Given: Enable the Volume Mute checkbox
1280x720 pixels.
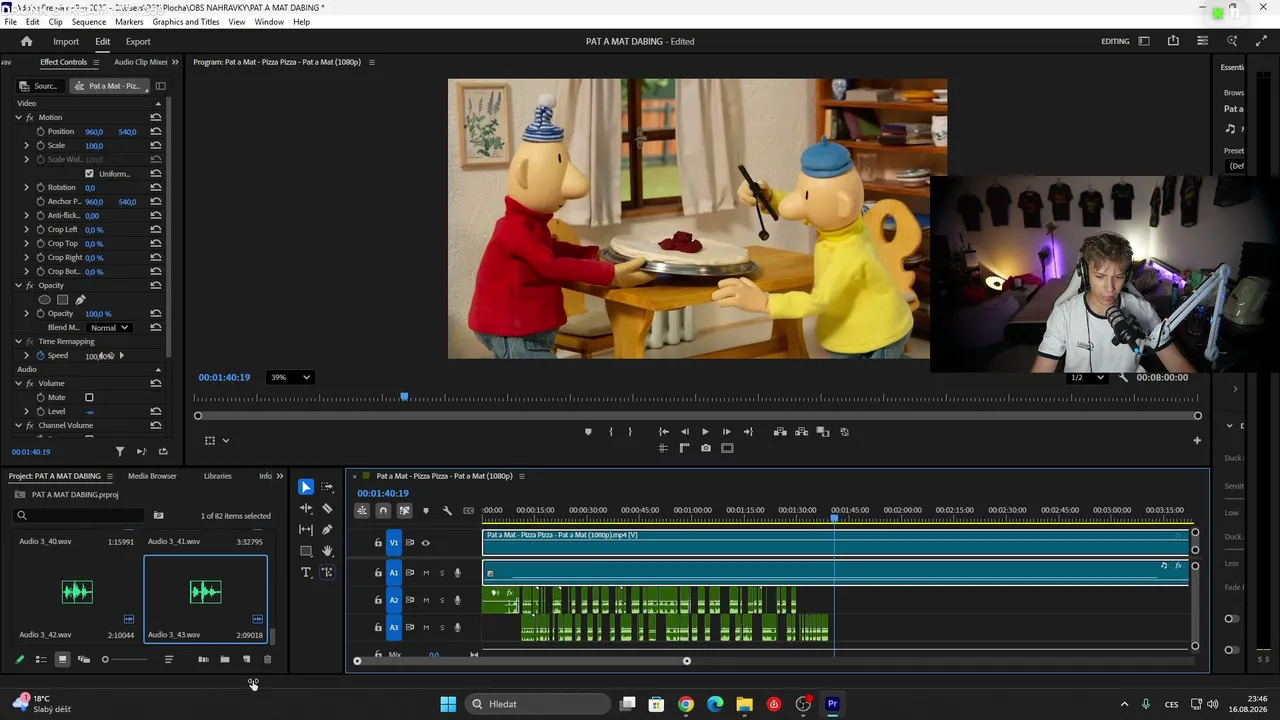Looking at the screenshot, I should click(89, 397).
